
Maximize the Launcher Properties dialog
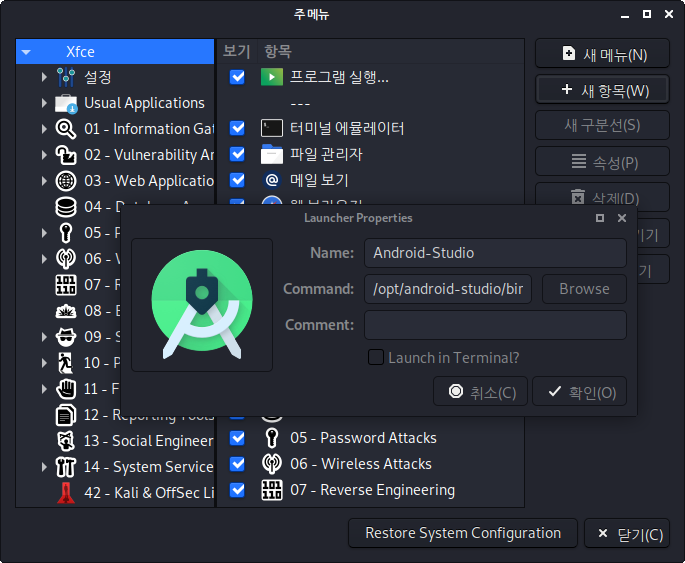coord(600,218)
